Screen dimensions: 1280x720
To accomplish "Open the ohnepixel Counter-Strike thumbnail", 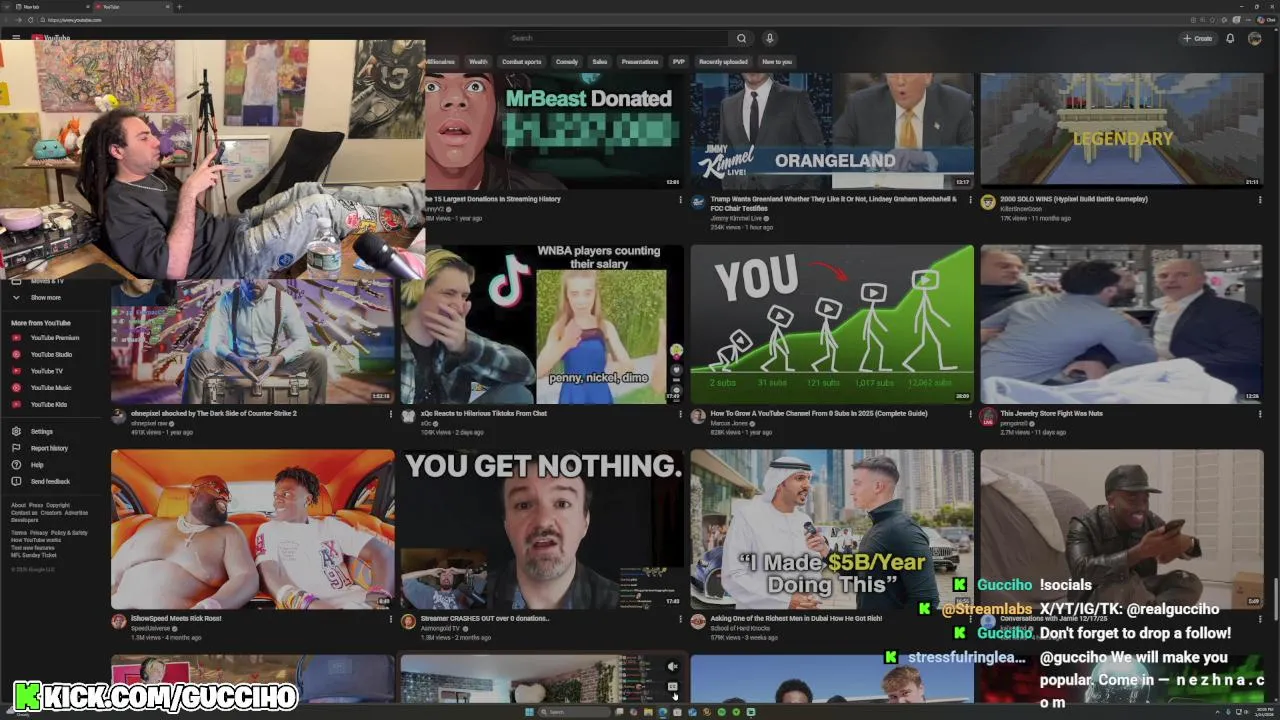I will point(252,341).
